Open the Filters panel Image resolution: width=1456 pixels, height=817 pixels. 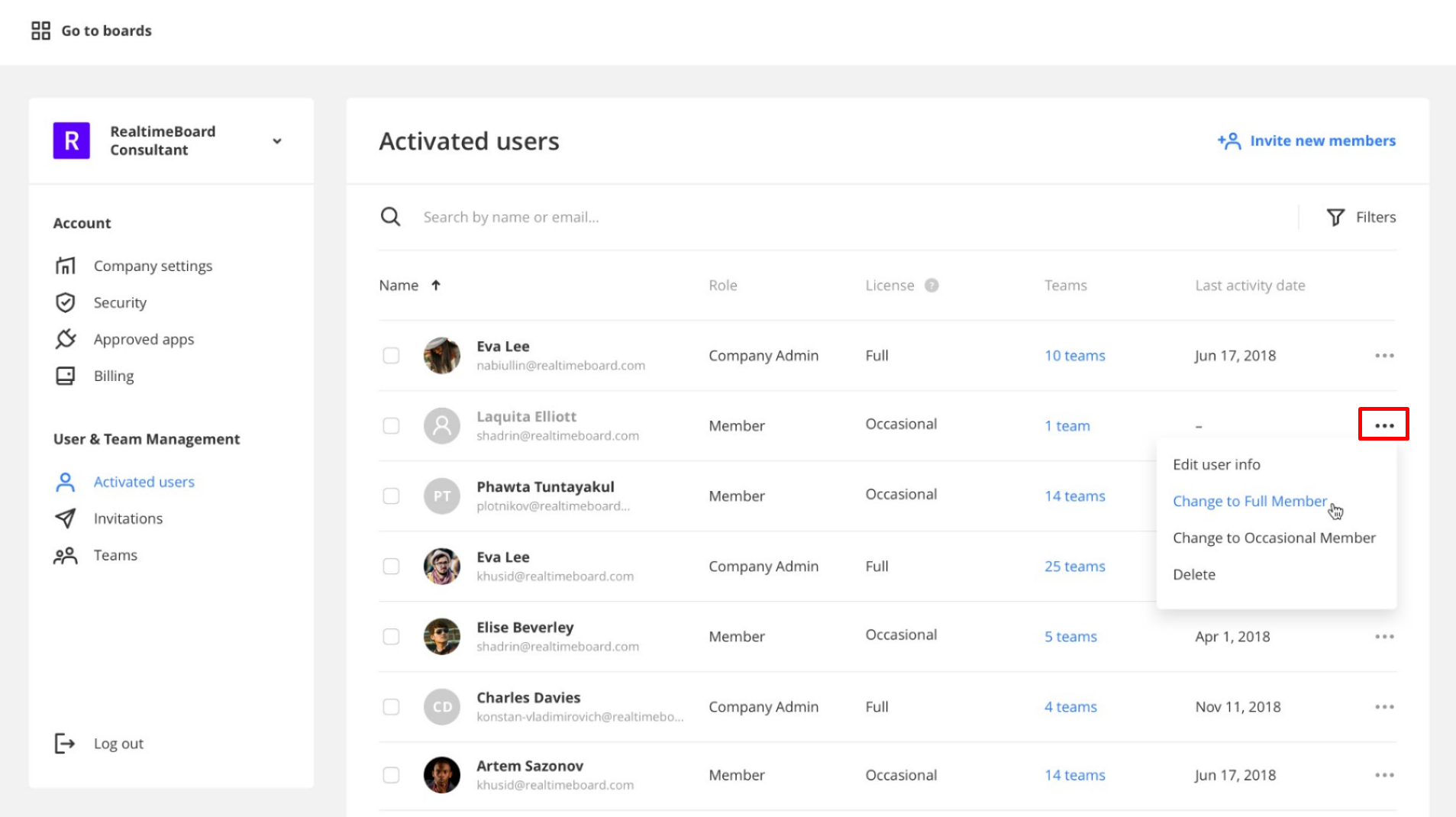click(1361, 217)
